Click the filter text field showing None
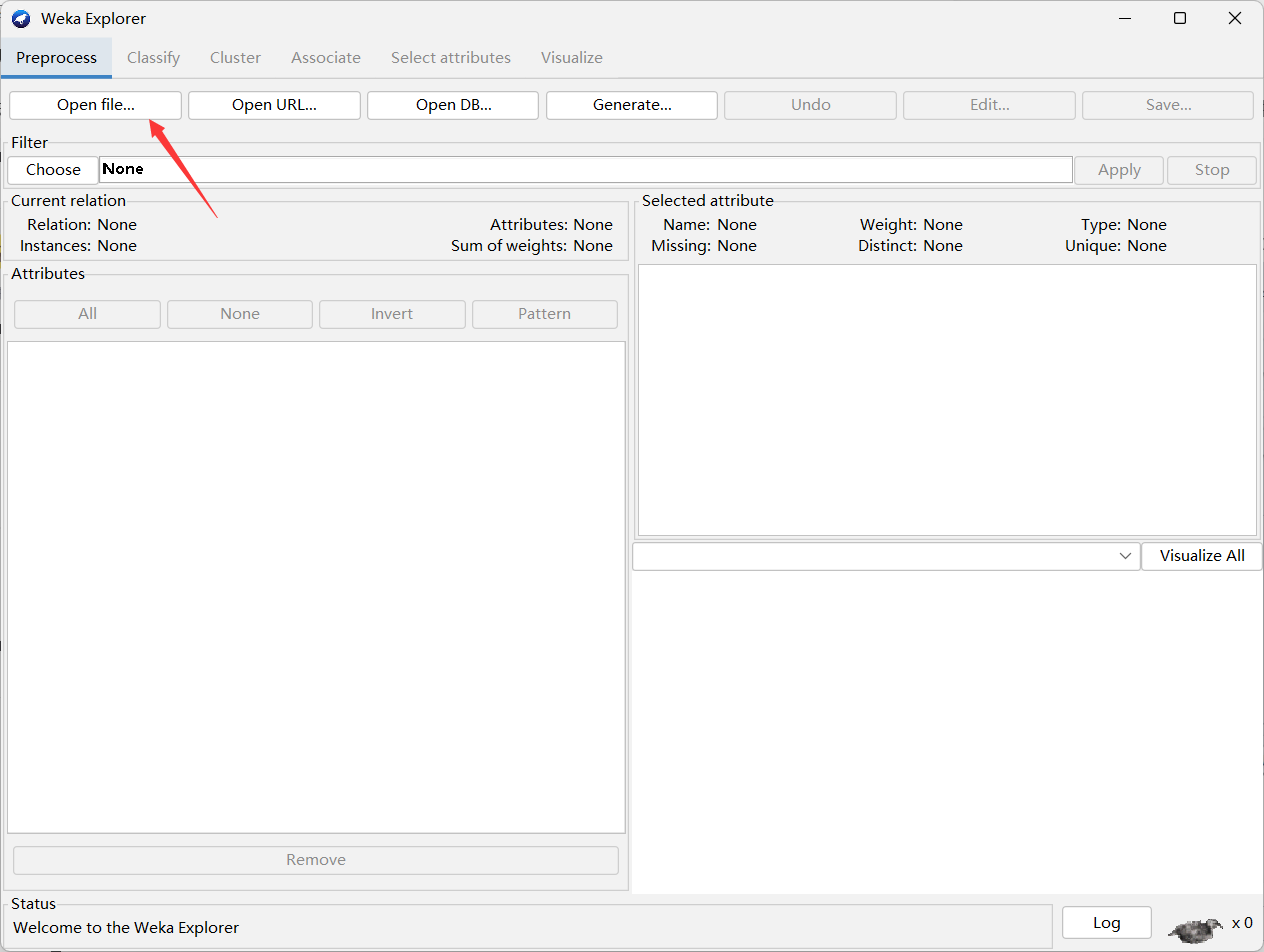 point(586,170)
